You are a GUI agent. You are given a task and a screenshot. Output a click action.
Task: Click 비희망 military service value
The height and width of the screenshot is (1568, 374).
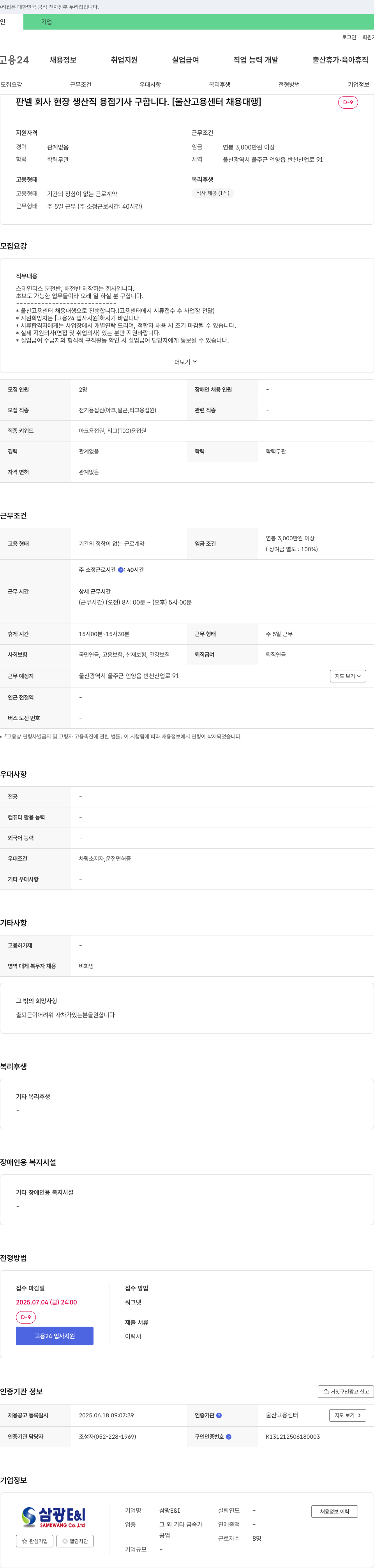pyautogui.click(x=86, y=966)
